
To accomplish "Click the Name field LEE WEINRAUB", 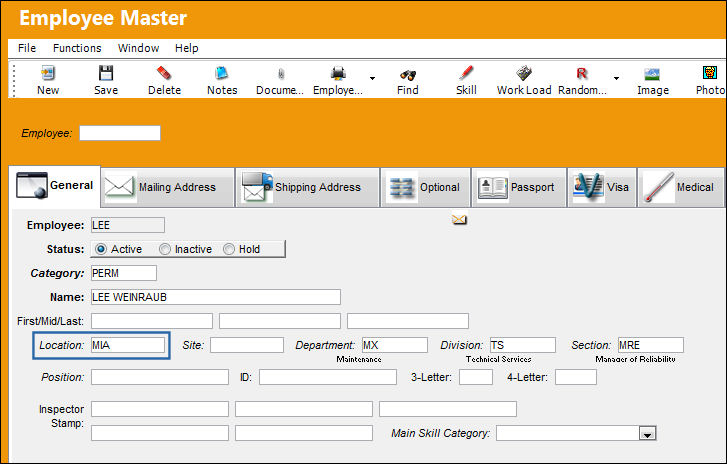I will [216, 297].
